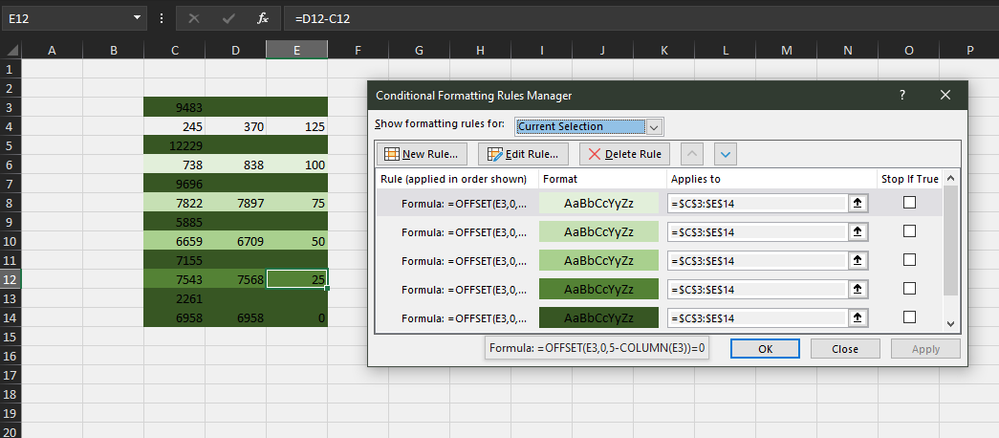This screenshot has height=438, width=999.
Task: Click the Close button in dialog
Action: click(845, 349)
